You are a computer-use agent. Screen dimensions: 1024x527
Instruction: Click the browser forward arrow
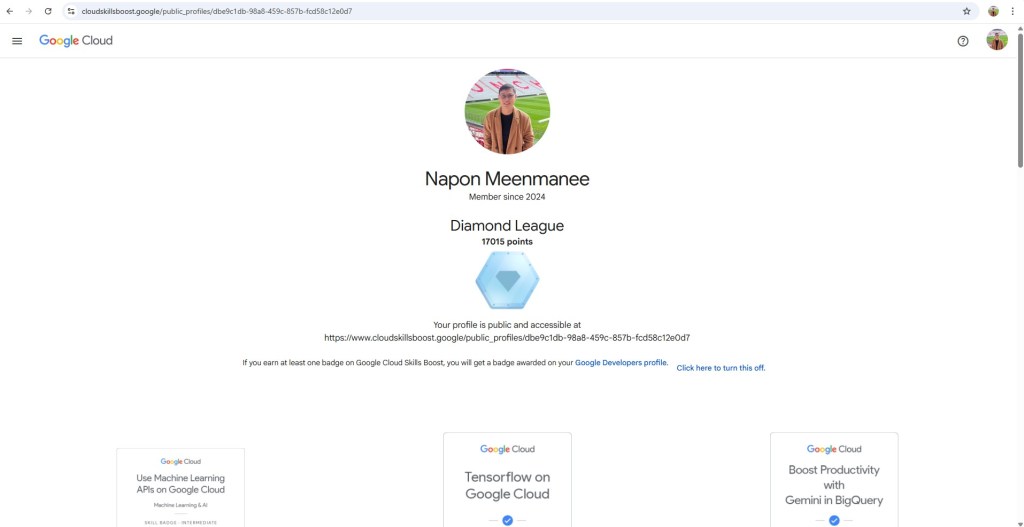tap(29, 11)
